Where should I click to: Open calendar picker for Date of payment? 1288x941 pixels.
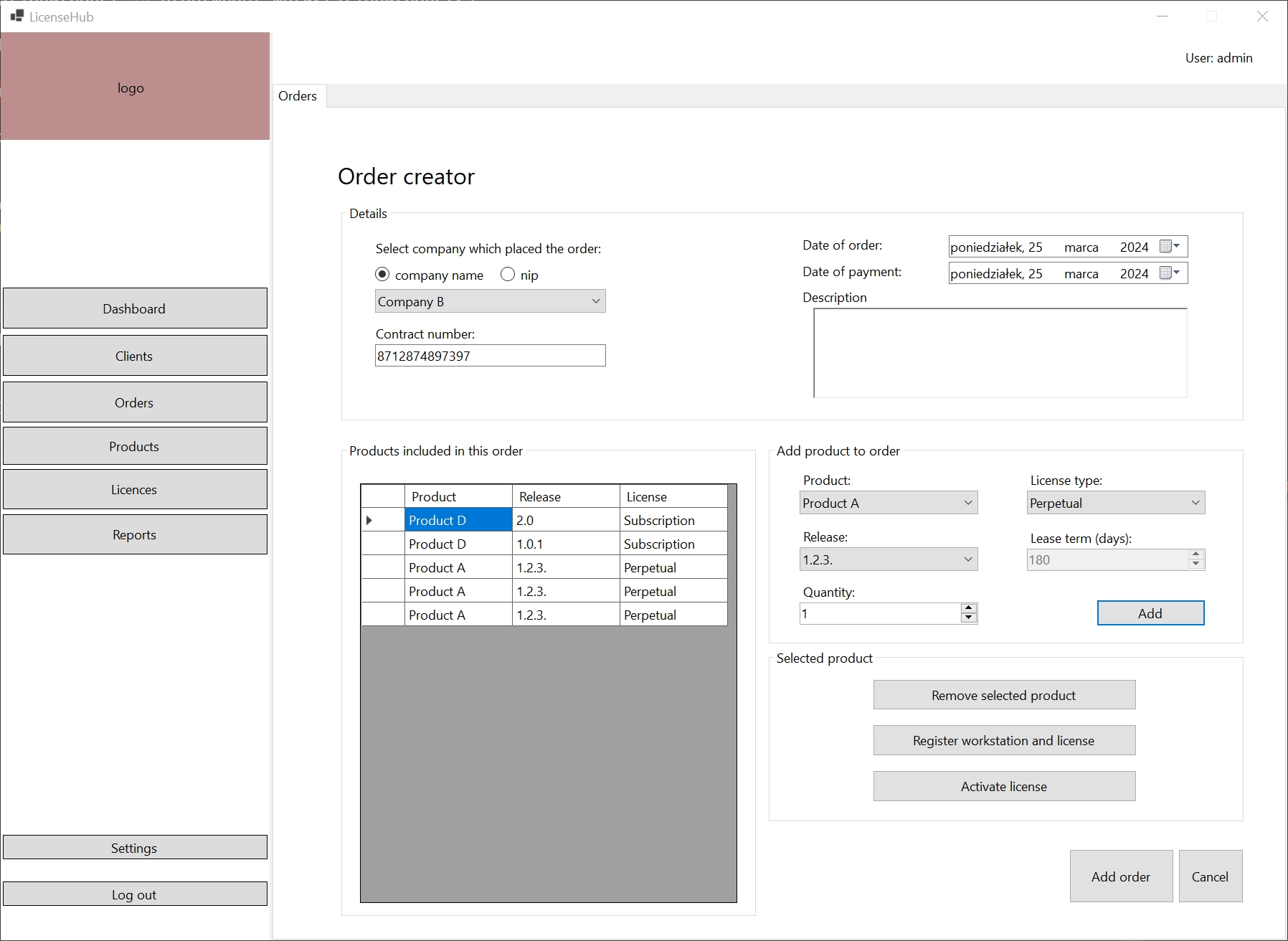tap(1170, 273)
